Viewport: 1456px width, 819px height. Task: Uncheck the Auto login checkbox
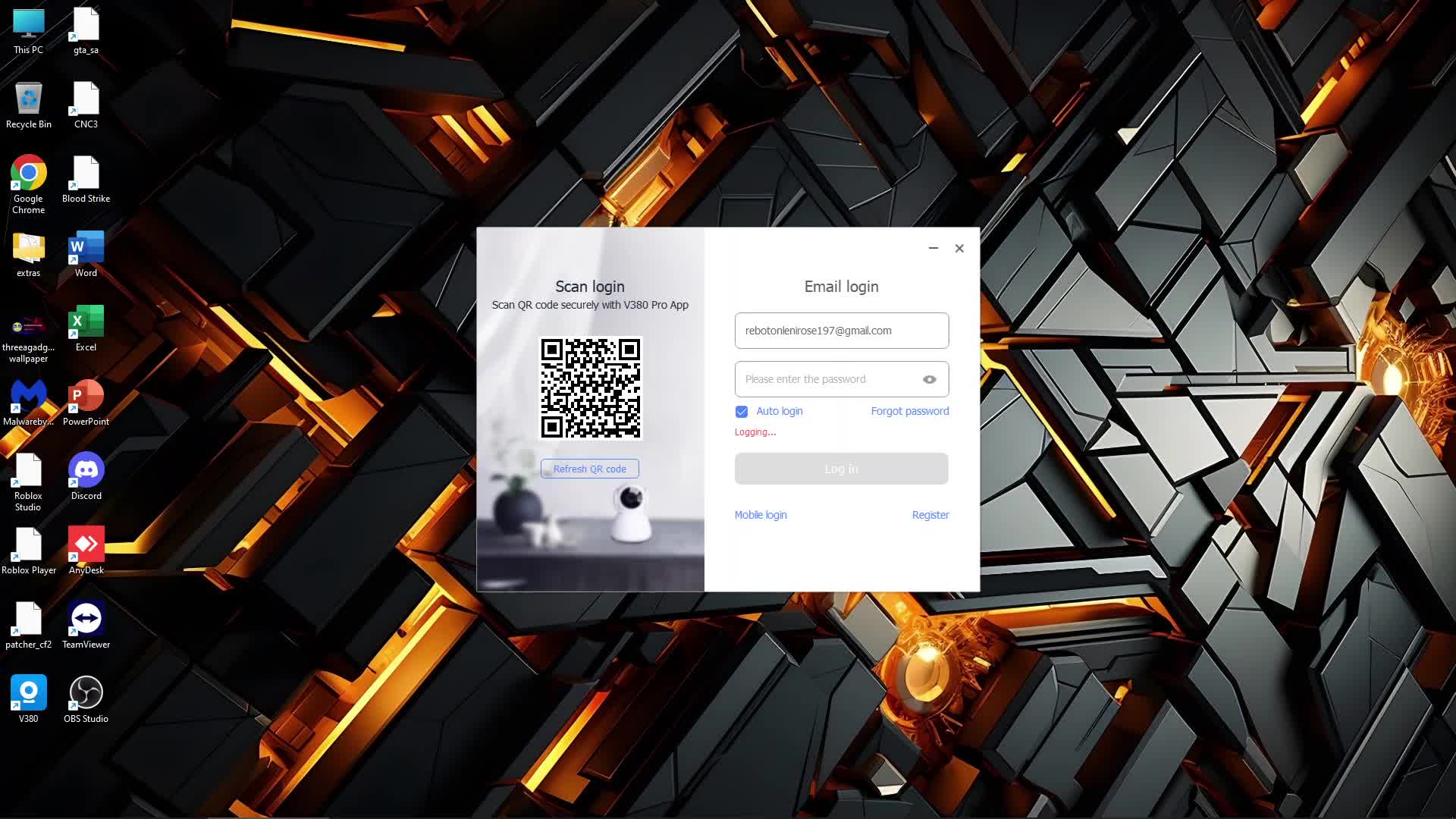tap(742, 412)
